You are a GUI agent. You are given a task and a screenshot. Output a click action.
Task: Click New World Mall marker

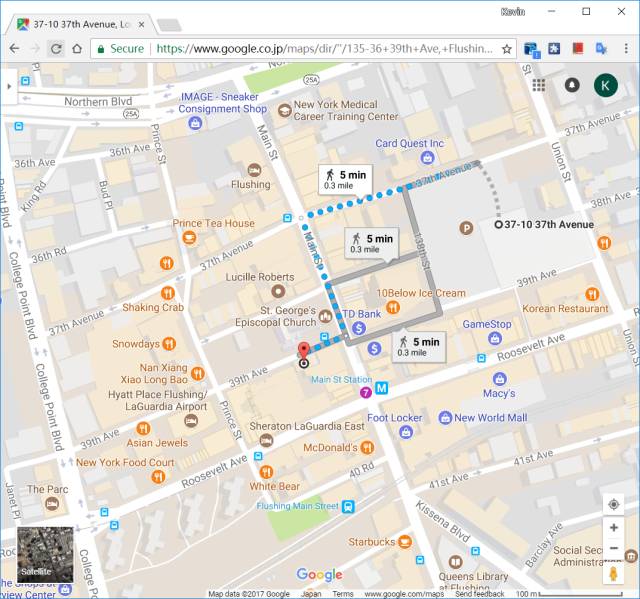445,418
